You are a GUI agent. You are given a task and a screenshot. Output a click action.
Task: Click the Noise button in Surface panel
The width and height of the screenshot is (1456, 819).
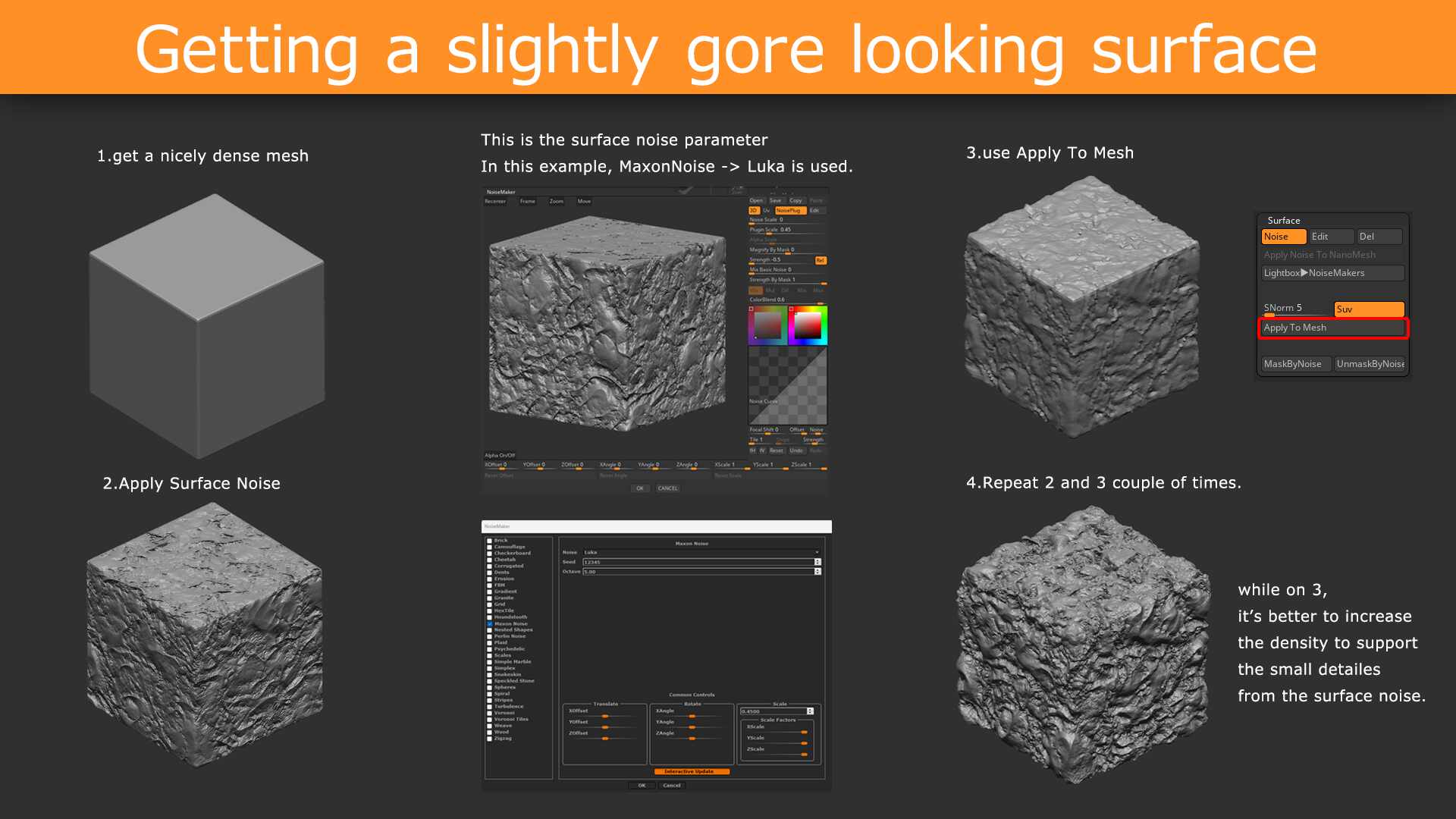pyautogui.click(x=1282, y=237)
